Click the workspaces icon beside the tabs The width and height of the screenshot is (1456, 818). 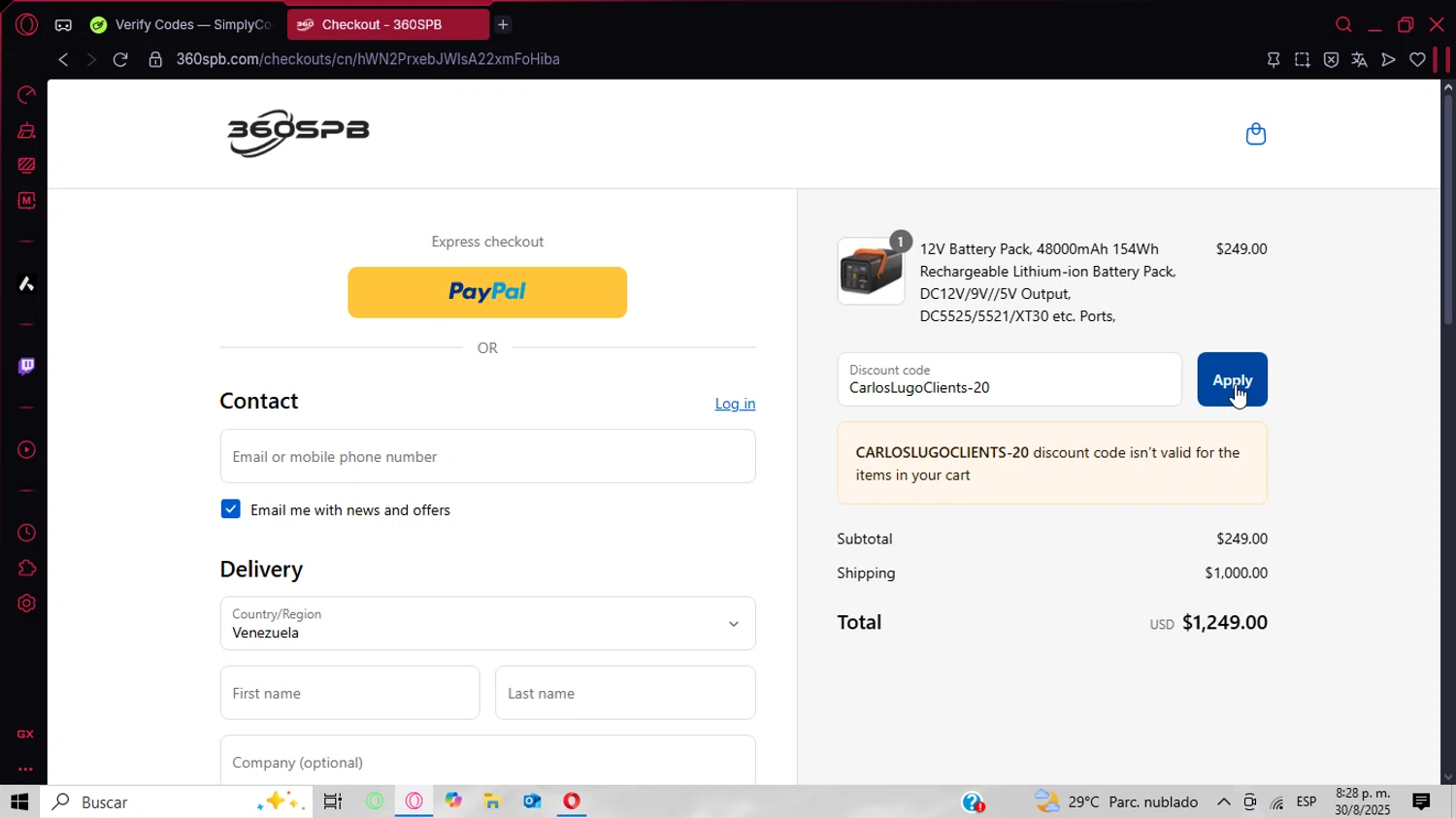click(x=63, y=24)
